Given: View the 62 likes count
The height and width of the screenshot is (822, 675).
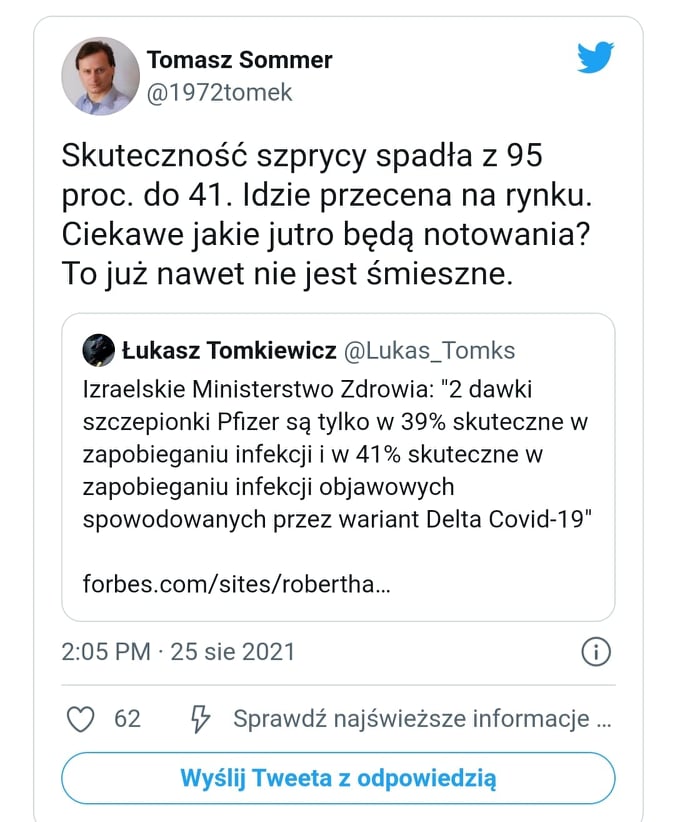Looking at the screenshot, I should [127, 718].
